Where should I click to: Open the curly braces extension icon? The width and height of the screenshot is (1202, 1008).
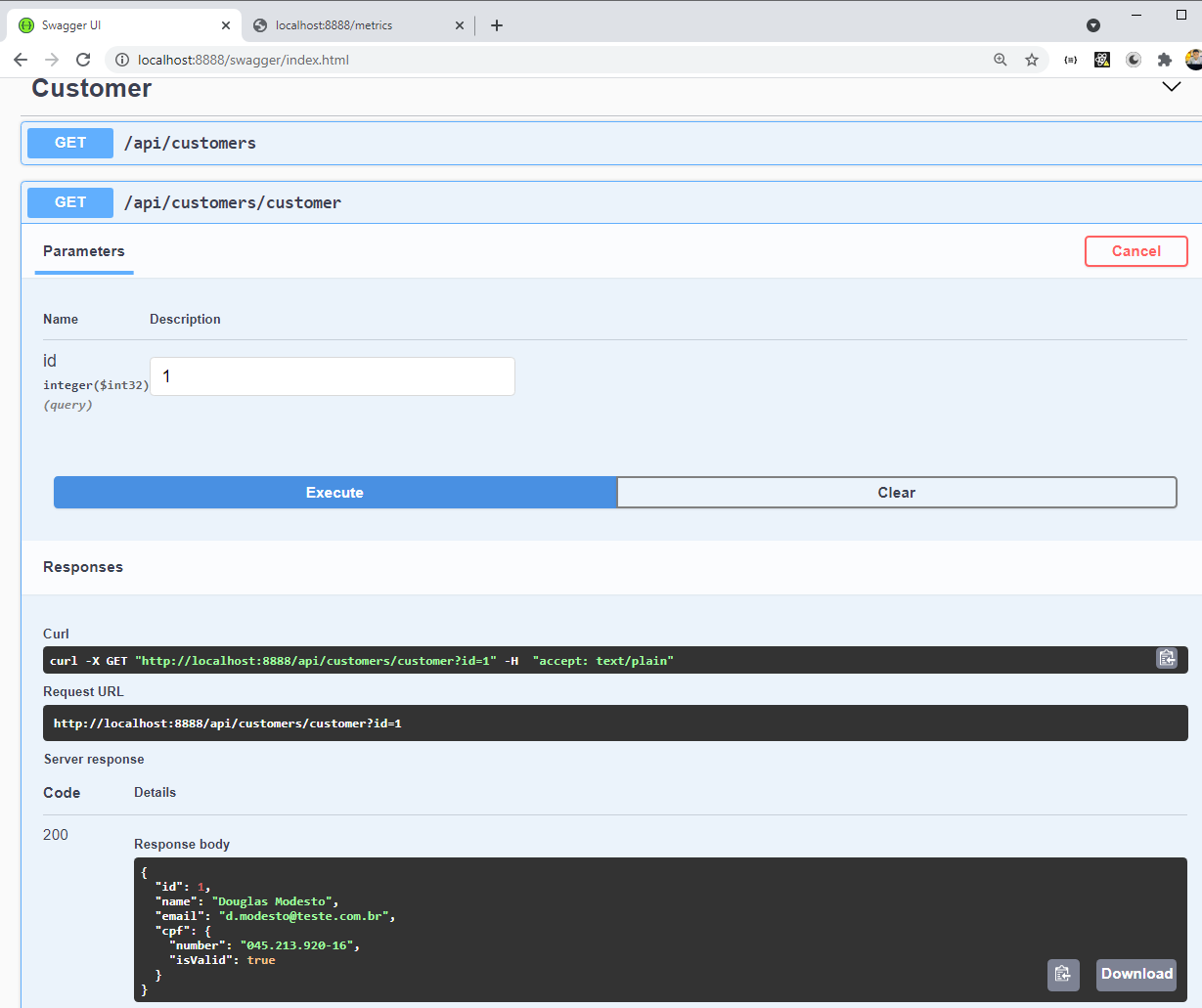pos(1071,60)
